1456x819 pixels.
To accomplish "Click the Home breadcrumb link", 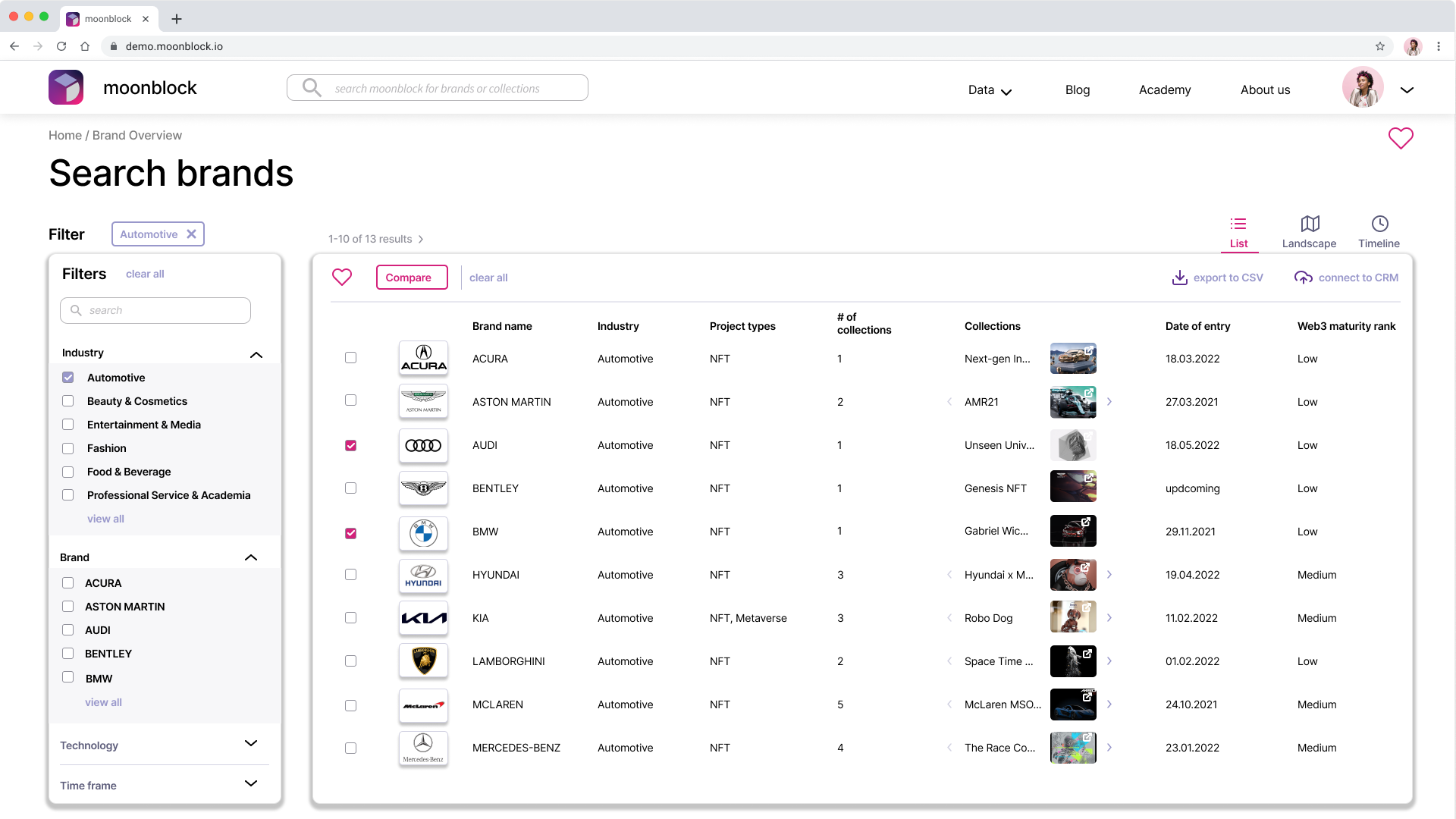I will 65,135.
